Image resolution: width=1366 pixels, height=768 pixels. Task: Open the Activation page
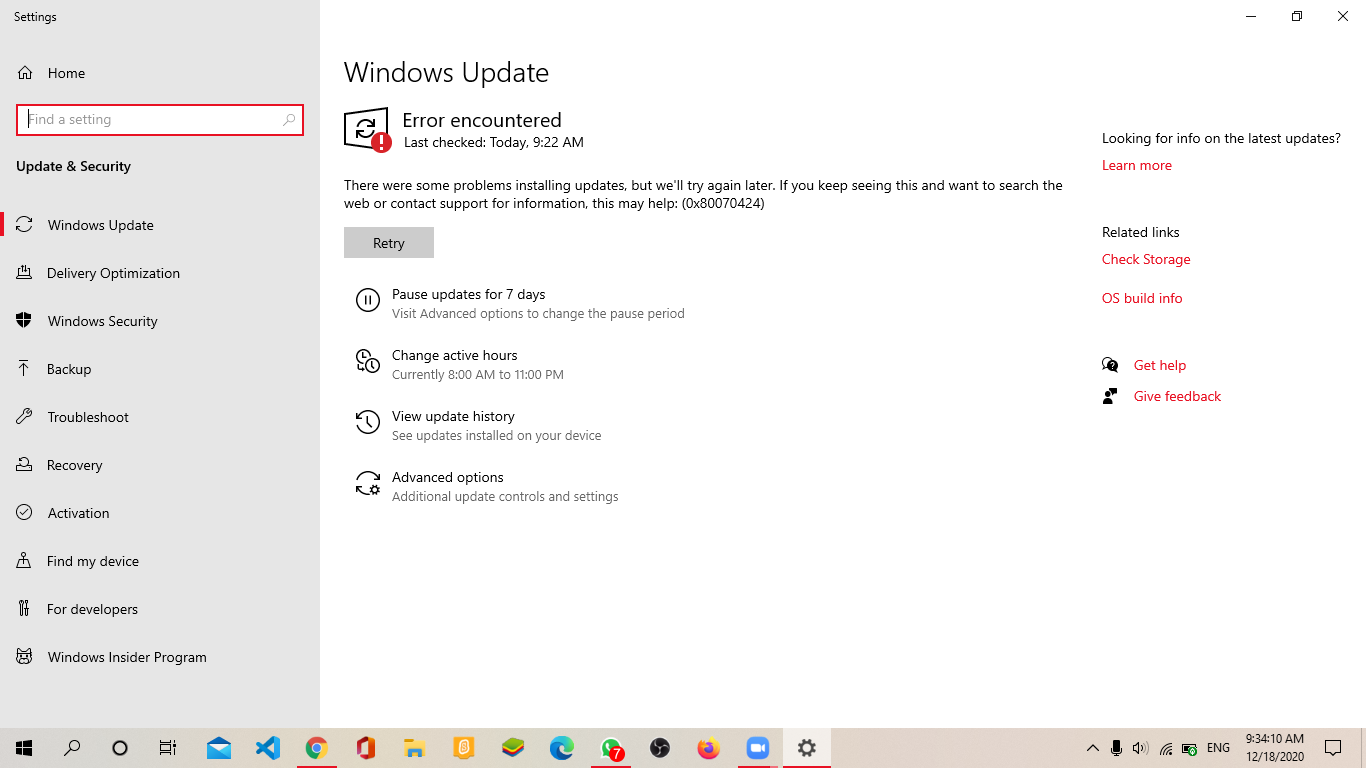[x=160, y=513]
